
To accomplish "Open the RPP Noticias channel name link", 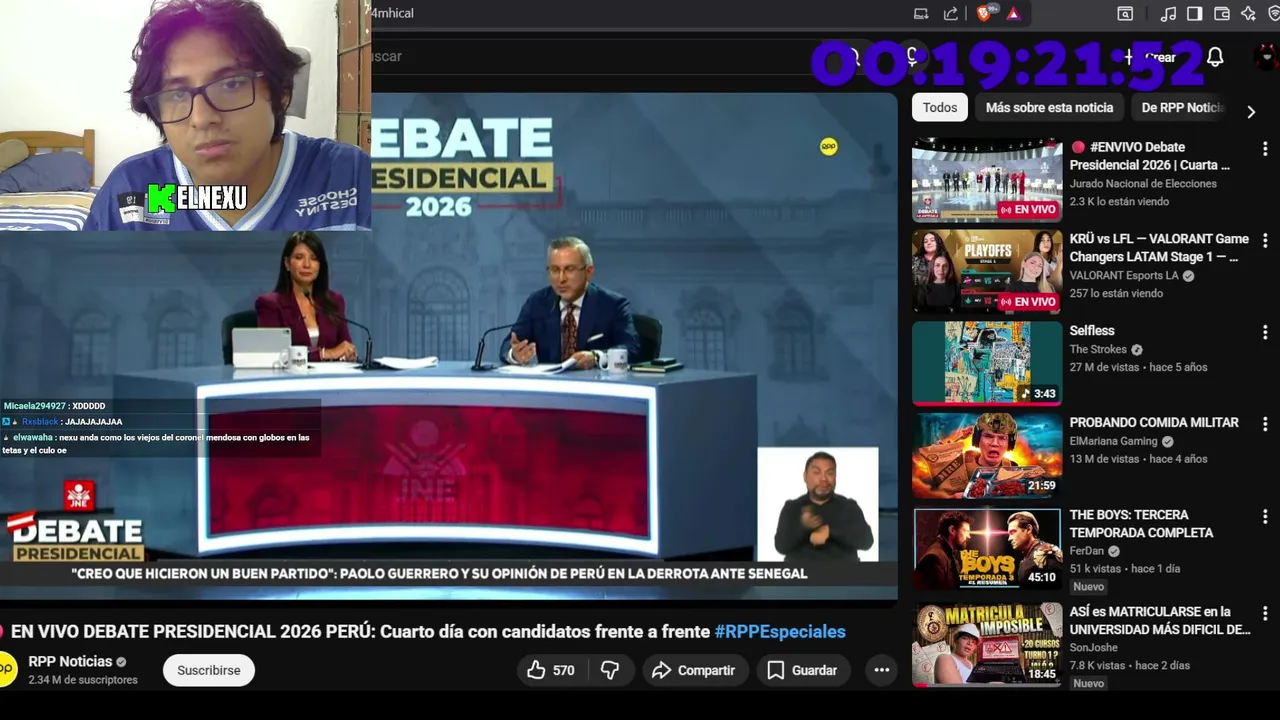I will pyautogui.click(x=70, y=661).
